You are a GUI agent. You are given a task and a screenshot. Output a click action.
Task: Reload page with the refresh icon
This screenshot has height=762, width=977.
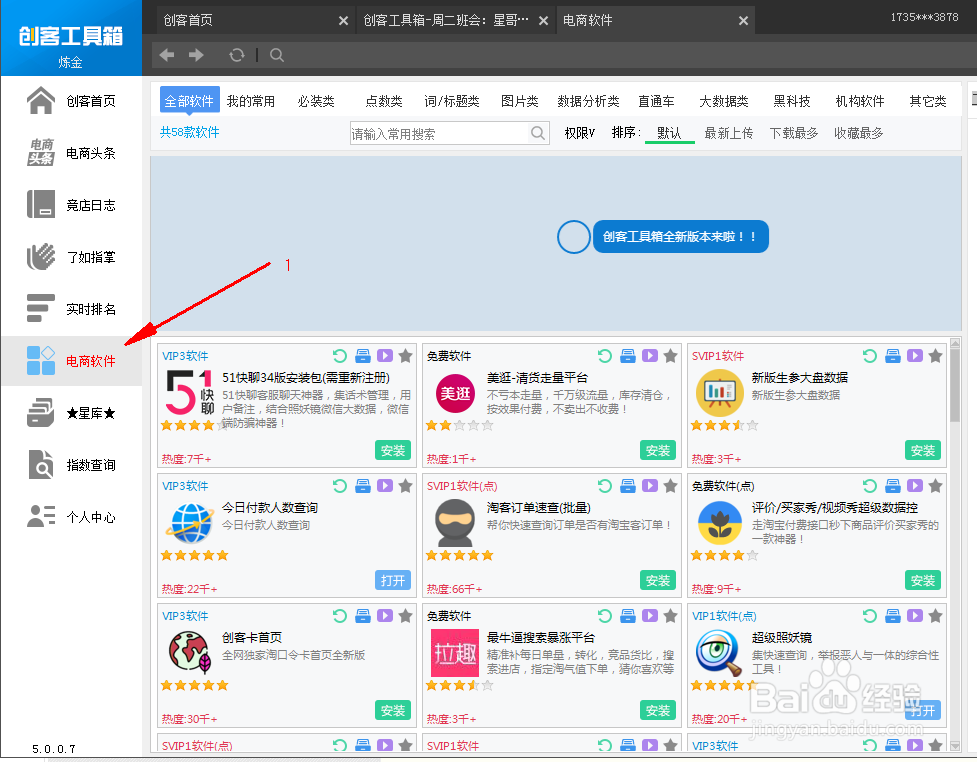(237, 55)
